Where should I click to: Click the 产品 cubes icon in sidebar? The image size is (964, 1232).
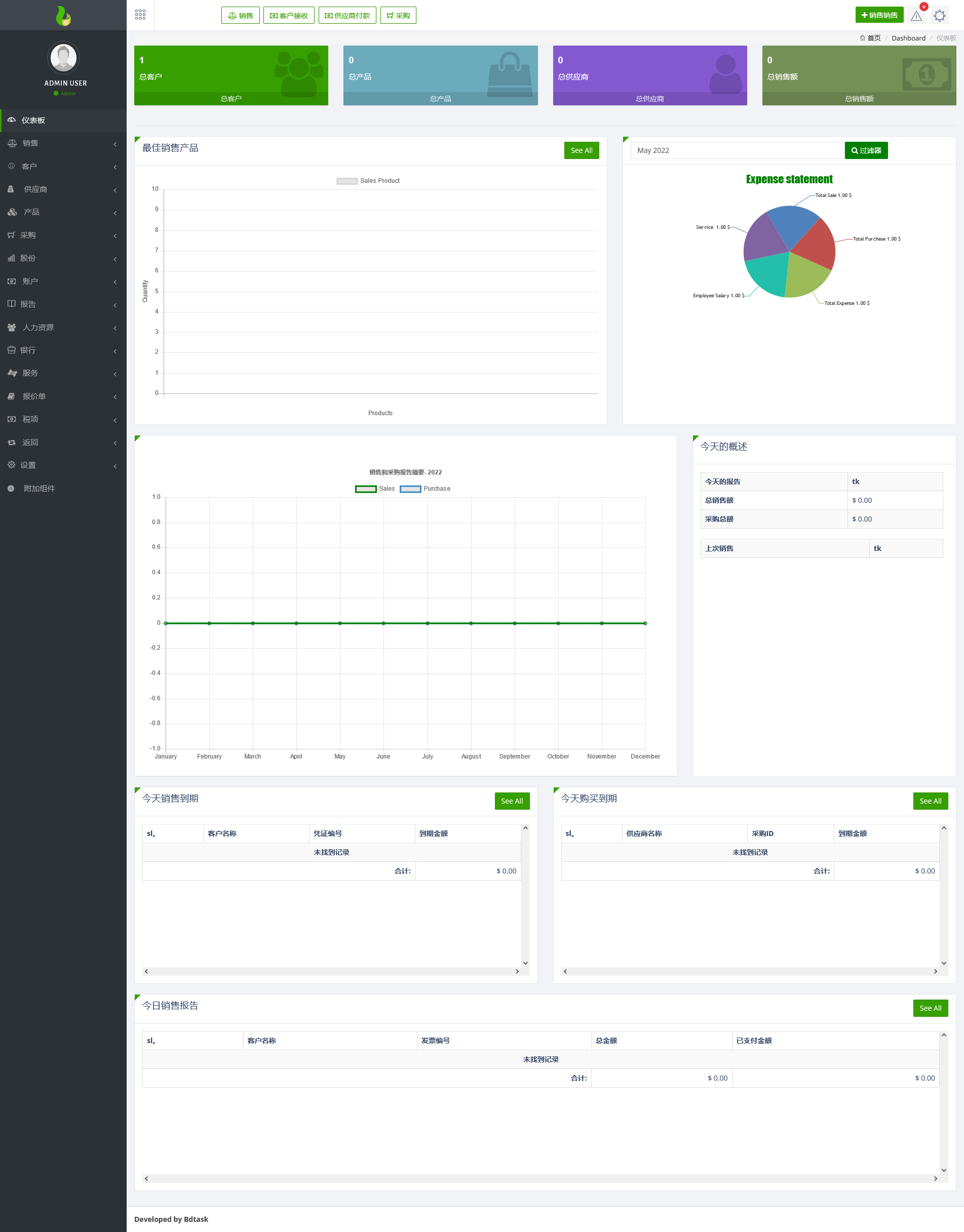(12, 212)
